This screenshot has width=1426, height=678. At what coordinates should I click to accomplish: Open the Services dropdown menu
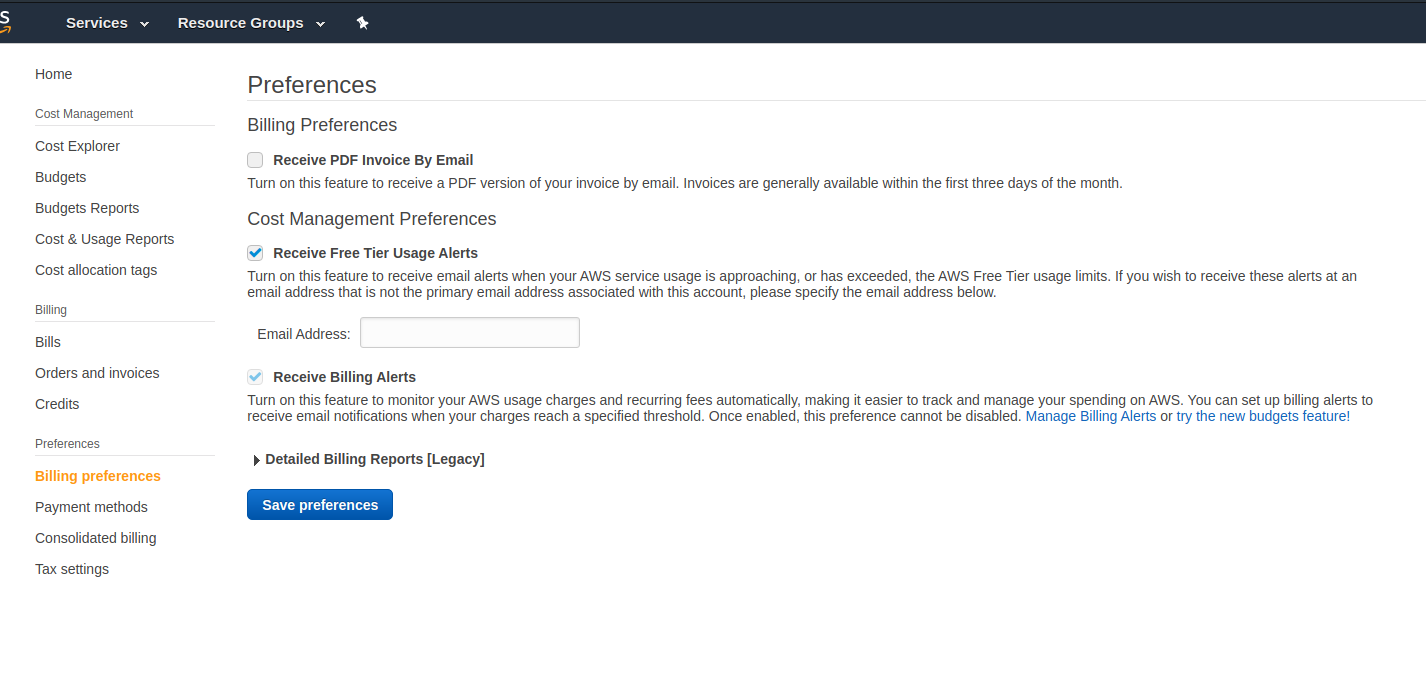pos(107,23)
